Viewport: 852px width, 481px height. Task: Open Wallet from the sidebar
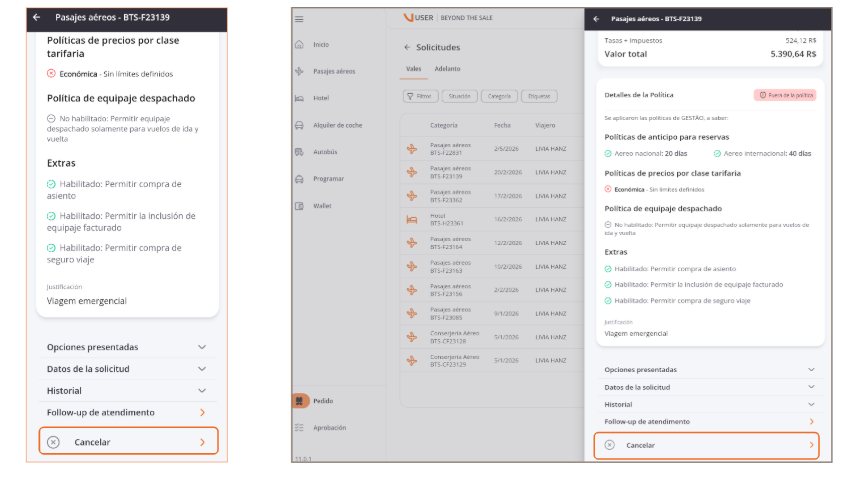pos(300,205)
